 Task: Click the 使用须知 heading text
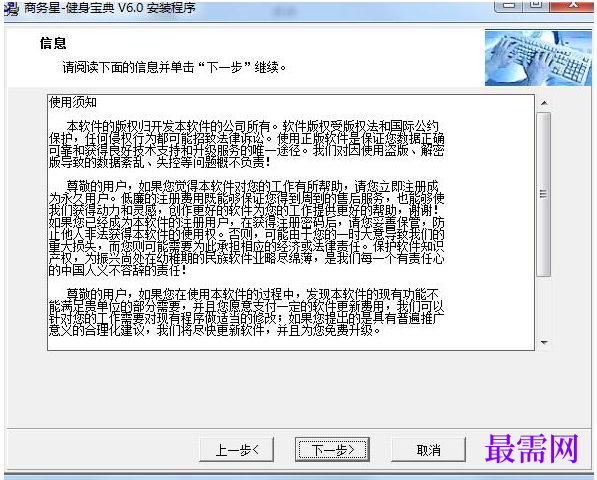click(73, 102)
